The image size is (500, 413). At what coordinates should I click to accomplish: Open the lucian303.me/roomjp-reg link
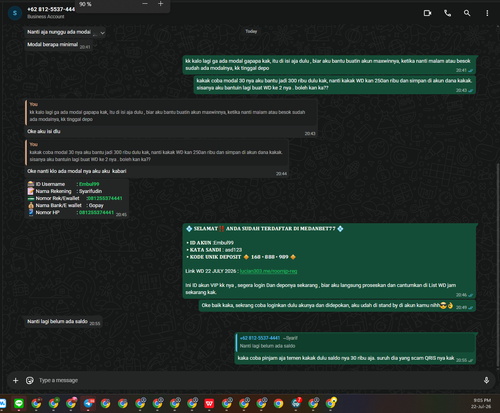(x=268, y=271)
